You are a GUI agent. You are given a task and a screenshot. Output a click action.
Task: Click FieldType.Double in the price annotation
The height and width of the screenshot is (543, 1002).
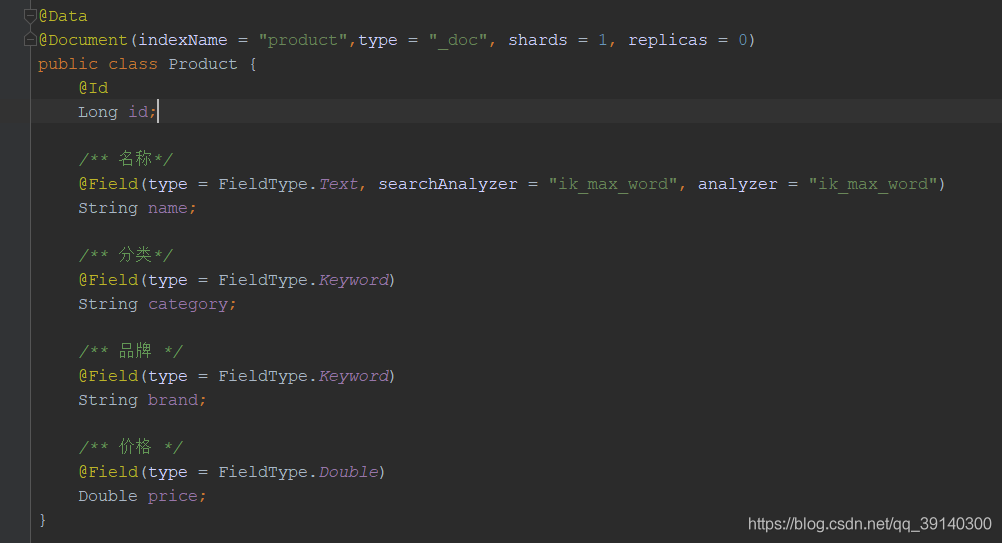click(x=298, y=471)
